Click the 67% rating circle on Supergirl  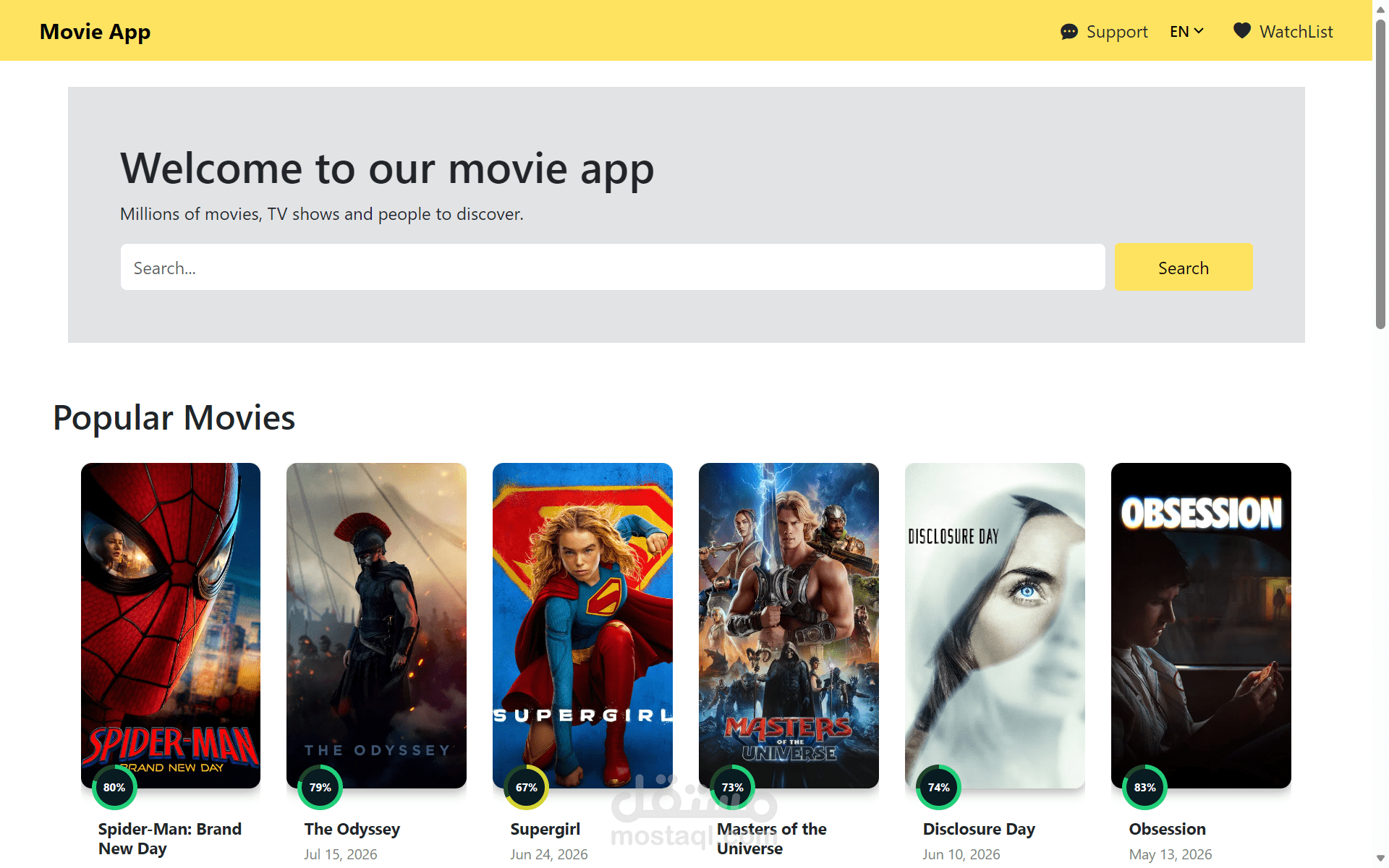pyautogui.click(x=527, y=787)
